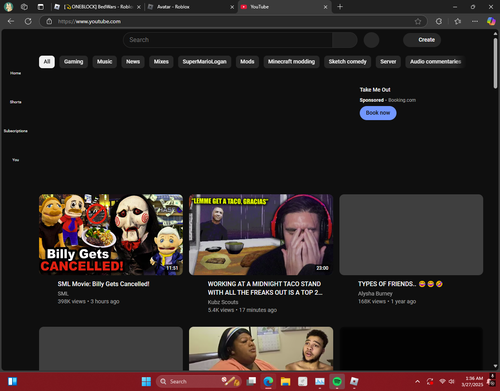Open the Take Me Out sponsored ad title
500x391 pixels.
click(375, 90)
